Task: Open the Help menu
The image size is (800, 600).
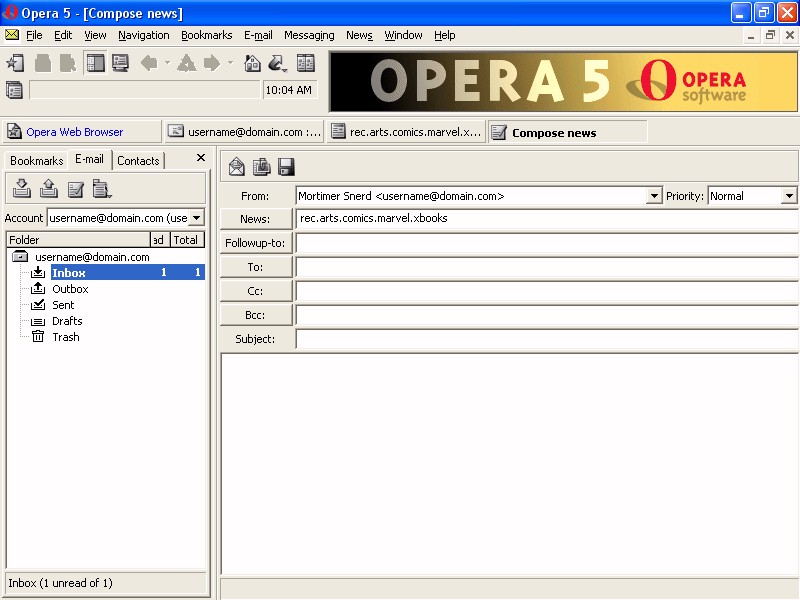Action: (x=445, y=35)
